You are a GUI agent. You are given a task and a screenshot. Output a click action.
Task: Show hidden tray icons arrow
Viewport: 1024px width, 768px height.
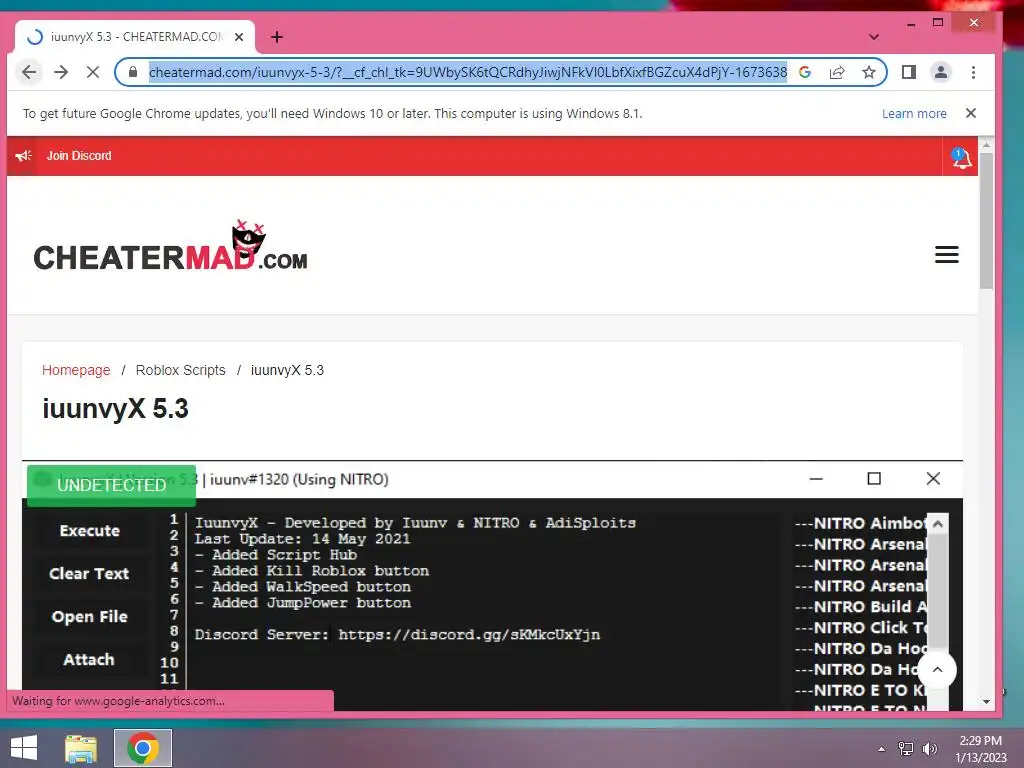(882, 749)
